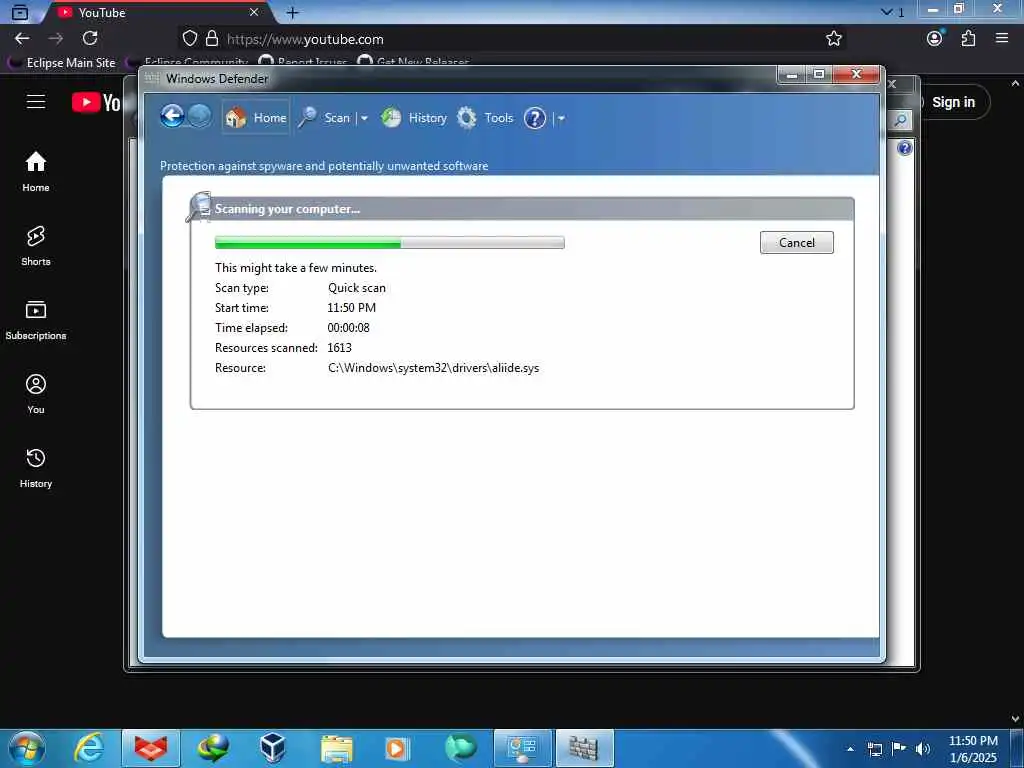Expand the Scan options dropdown arrow
Screen dimensions: 1024x768
(364, 118)
